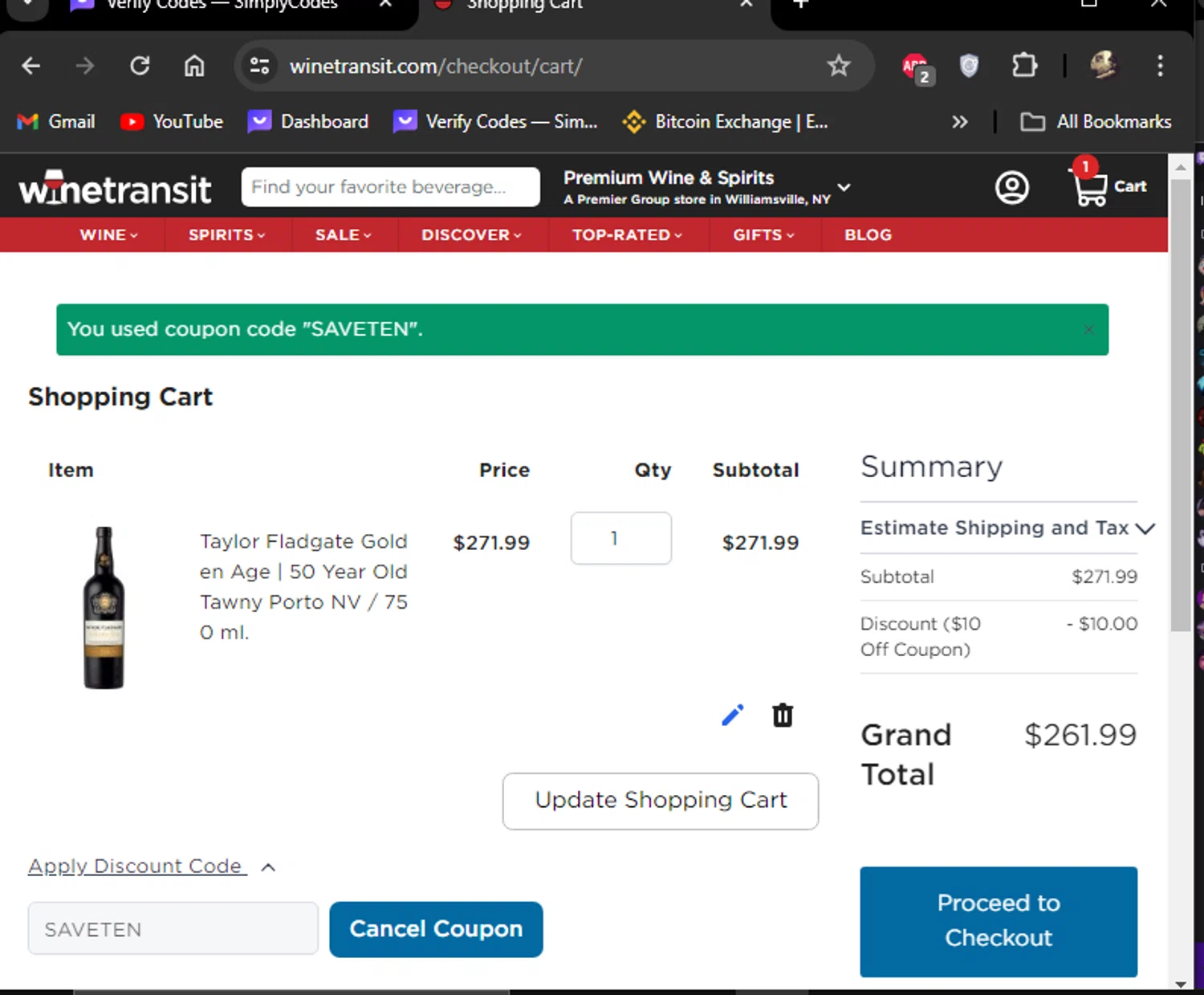
Task: Open the Chrome three-dot menu
Action: (x=1160, y=65)
